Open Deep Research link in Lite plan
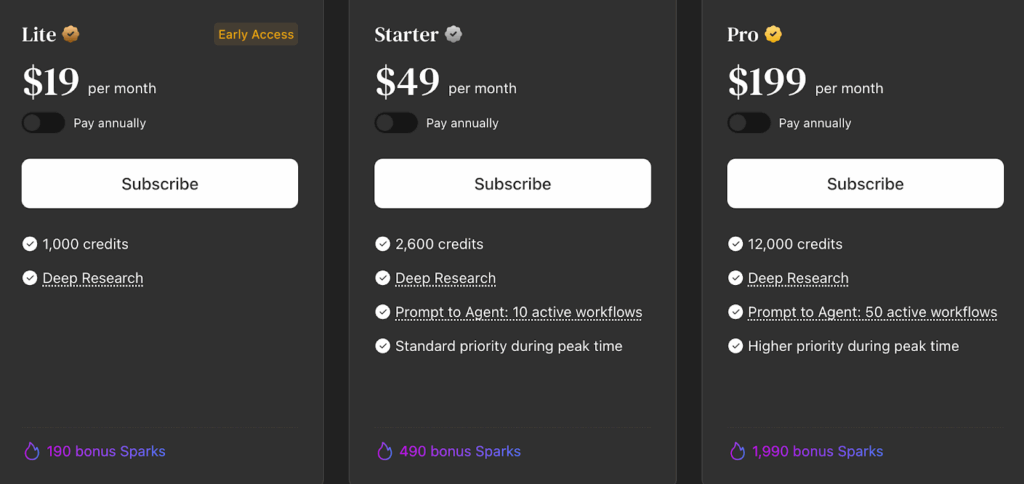1024x484 pixels. pyautogui.click(x=93, y=278)
